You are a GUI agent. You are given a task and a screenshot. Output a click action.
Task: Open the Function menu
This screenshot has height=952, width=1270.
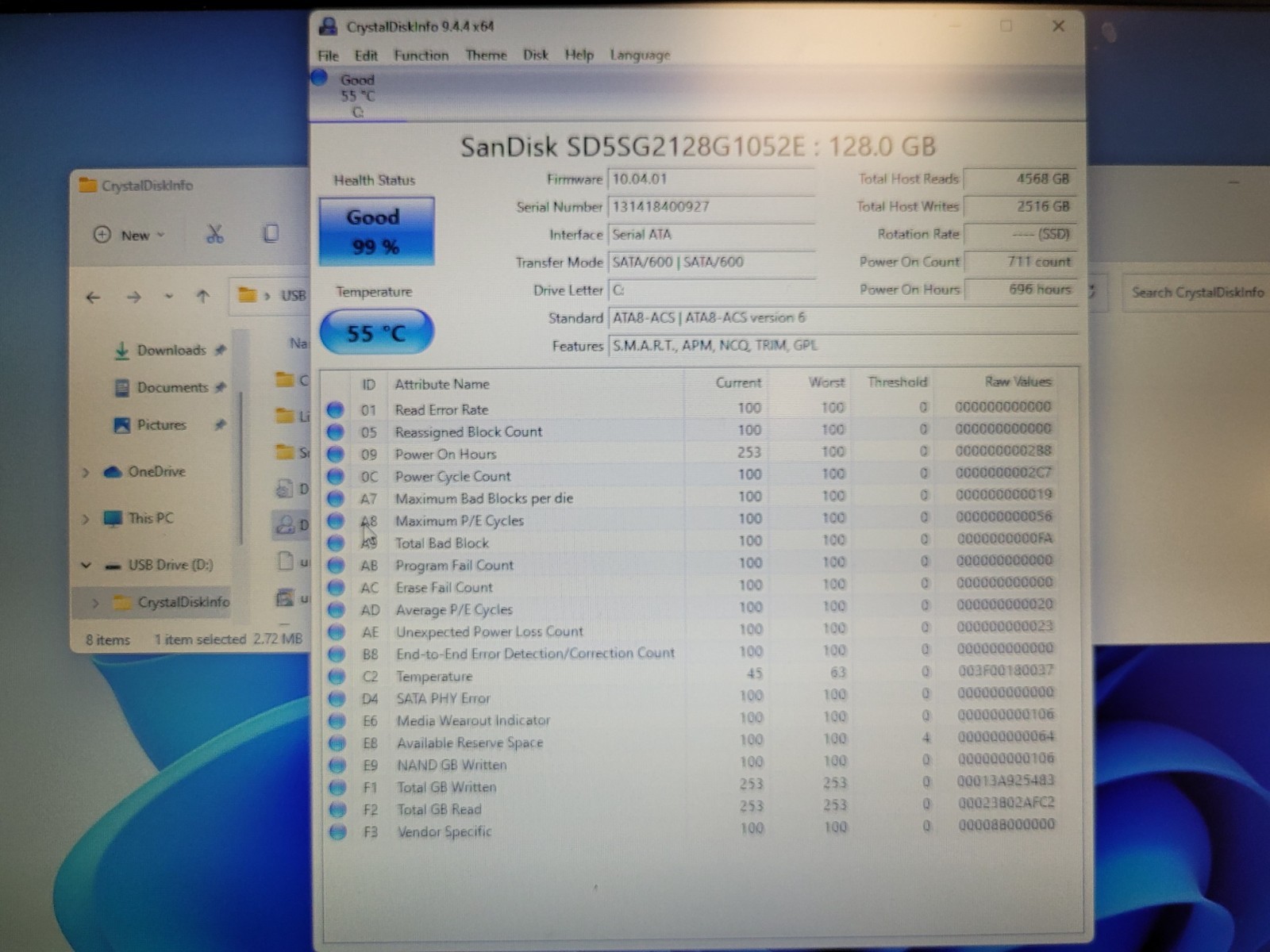click(x=421, y=56)
